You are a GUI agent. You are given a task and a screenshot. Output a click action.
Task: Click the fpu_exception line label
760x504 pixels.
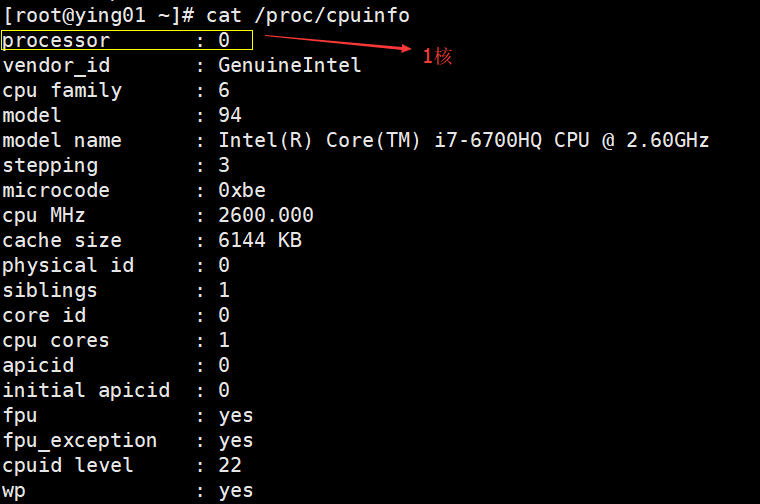(80, 441)
